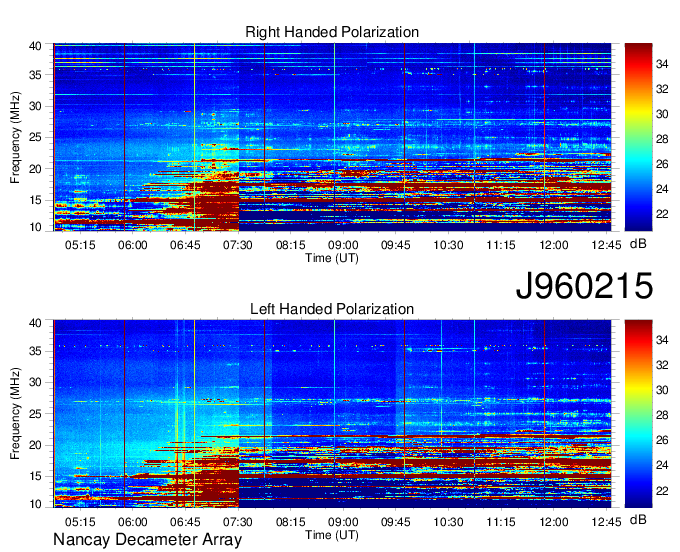The height and width of the screenshot is (552, 680).
Task: Click 06:00 tick under Left Handed plot
Action: click(133, 522)
